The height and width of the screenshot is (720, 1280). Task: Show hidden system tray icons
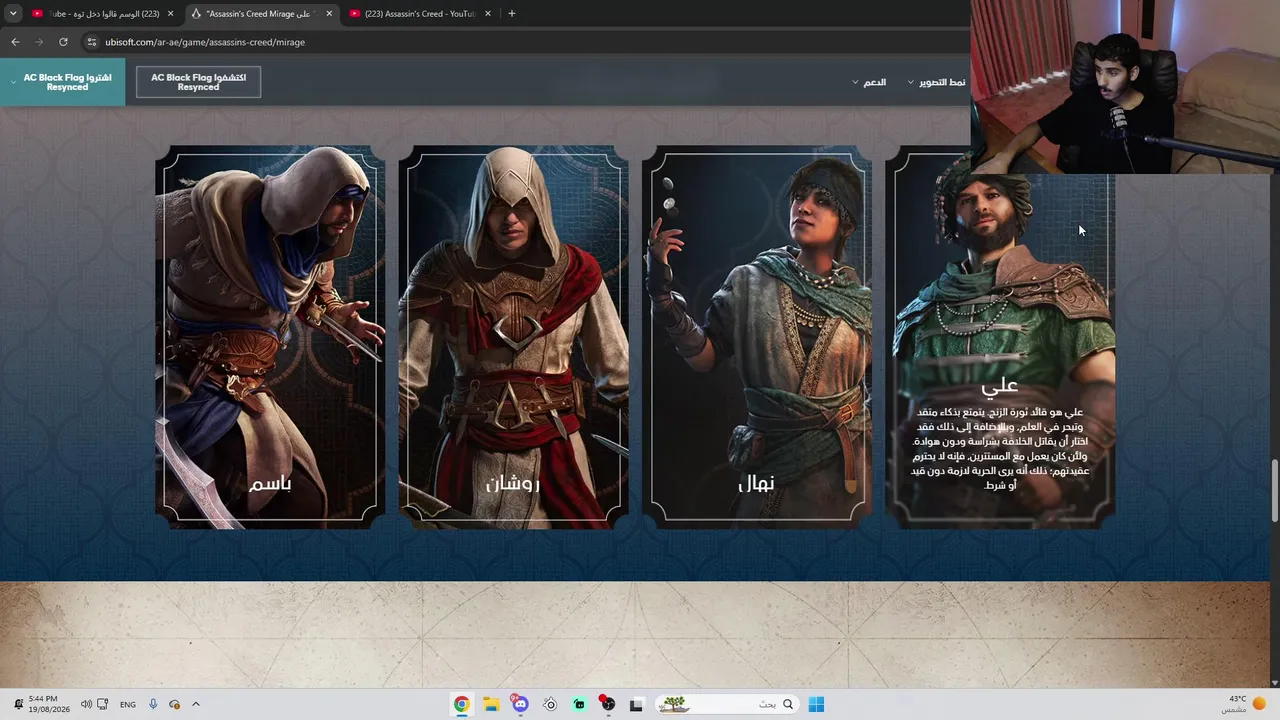[195, 704]
